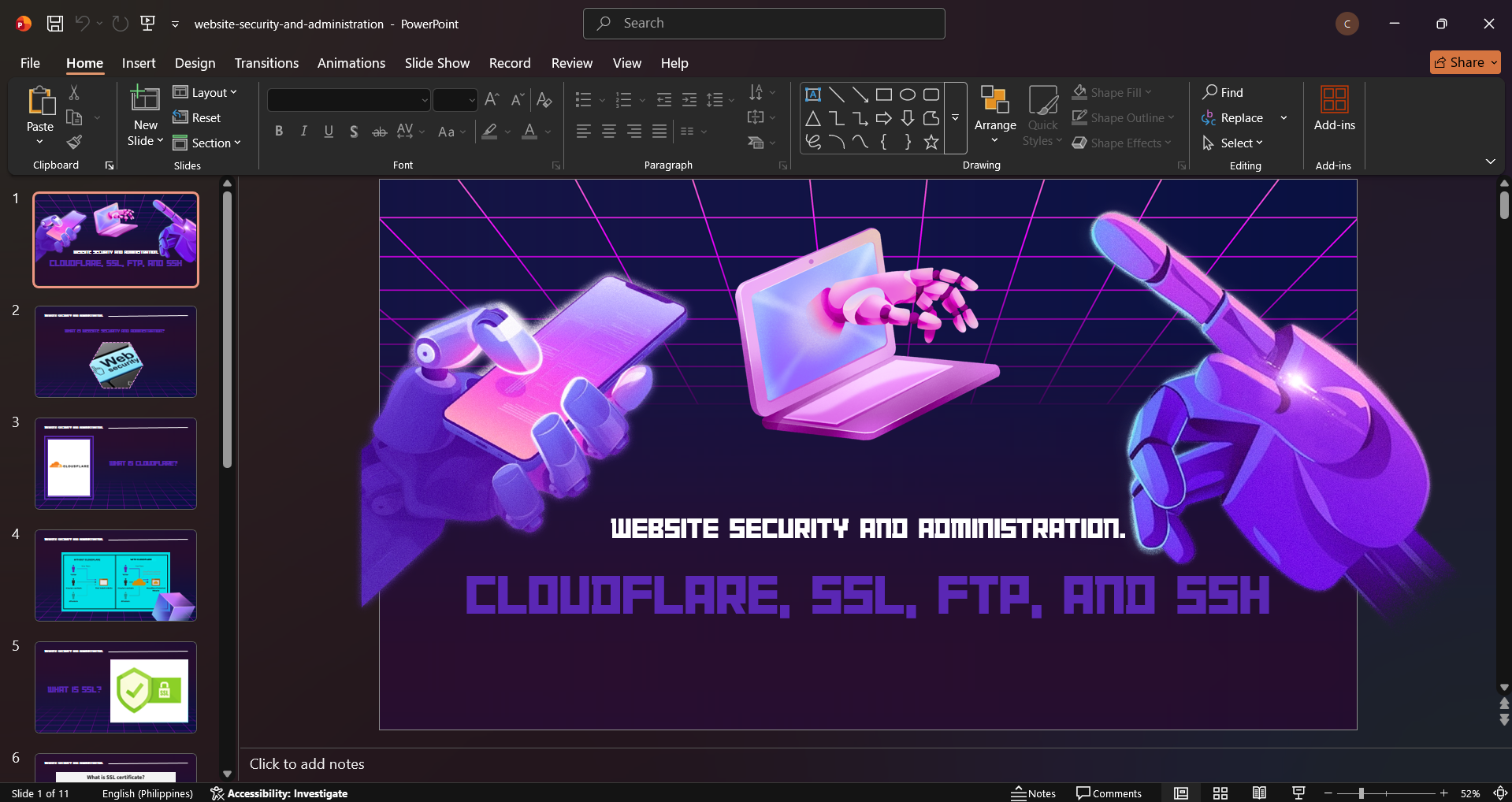Open the Arrange dropdown
The image size is (1512, 802).
point(995,115)
